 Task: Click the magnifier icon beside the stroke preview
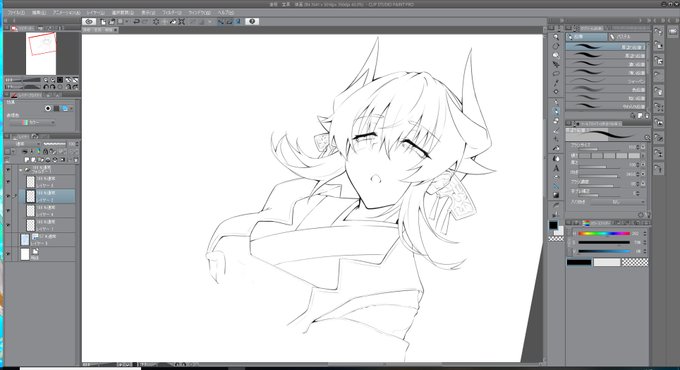point(647,138)
